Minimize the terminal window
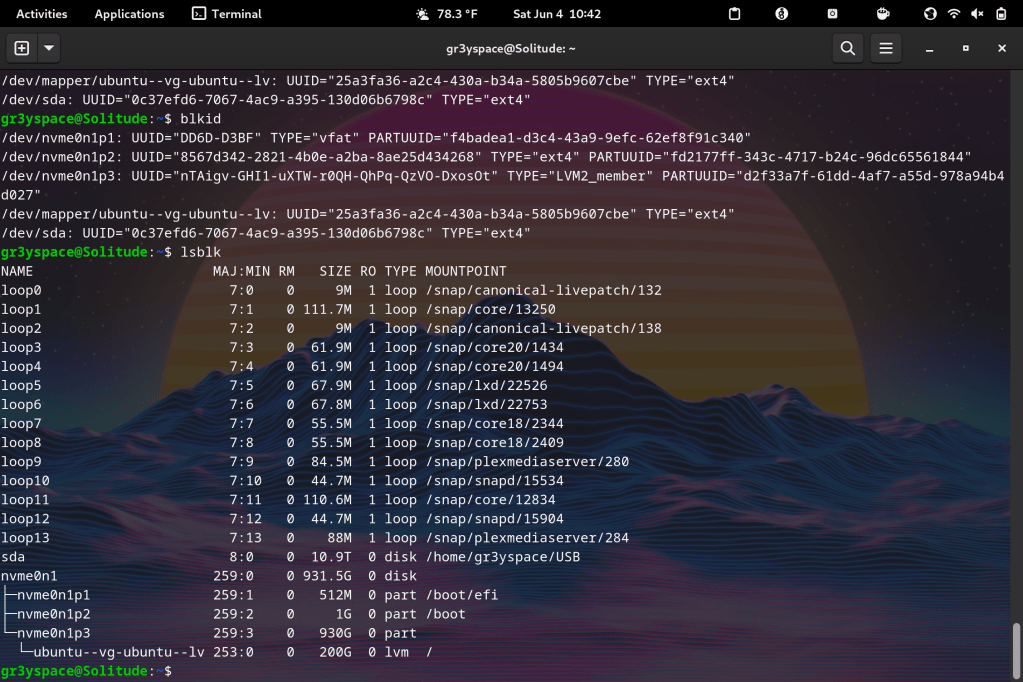Screen dimensions: 1023x682 (930, 48)
